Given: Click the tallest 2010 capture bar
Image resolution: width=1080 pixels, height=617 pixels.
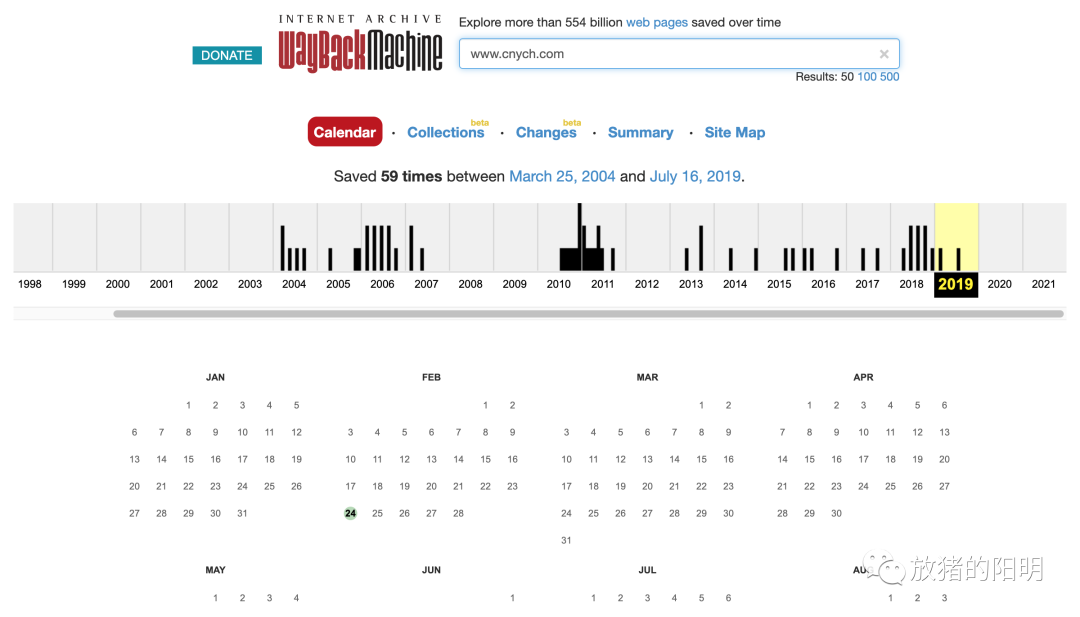Looking at the screenshot, I should tap(579, 236).
